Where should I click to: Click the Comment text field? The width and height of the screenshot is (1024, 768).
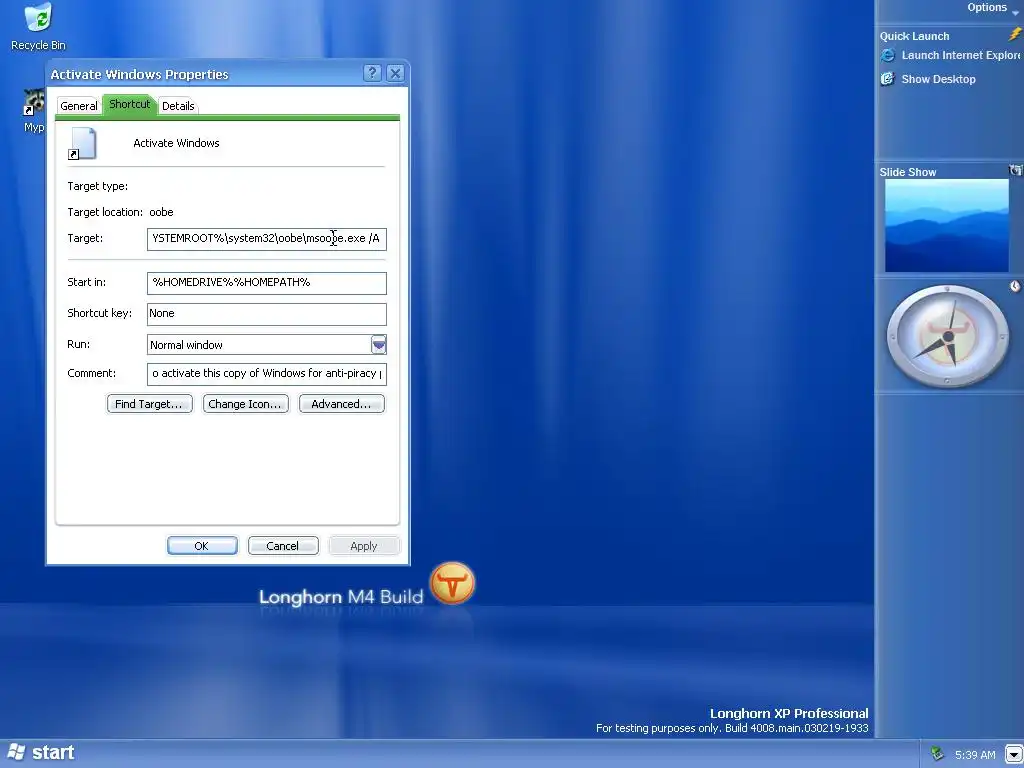coord(266,374)
